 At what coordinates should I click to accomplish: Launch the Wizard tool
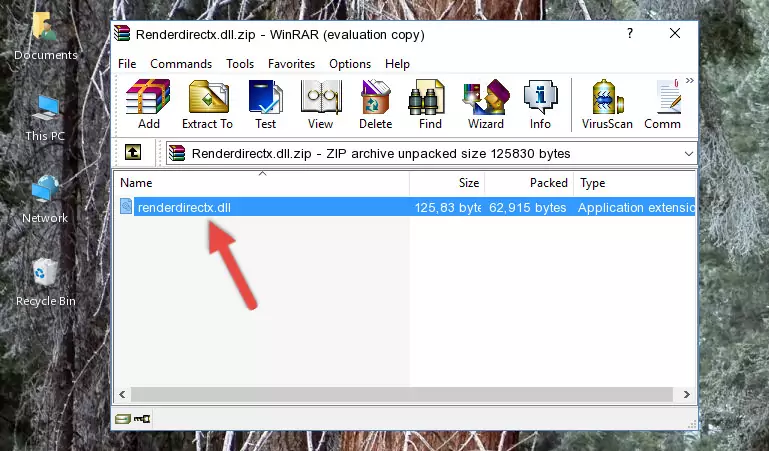click(x=486, y=104)
